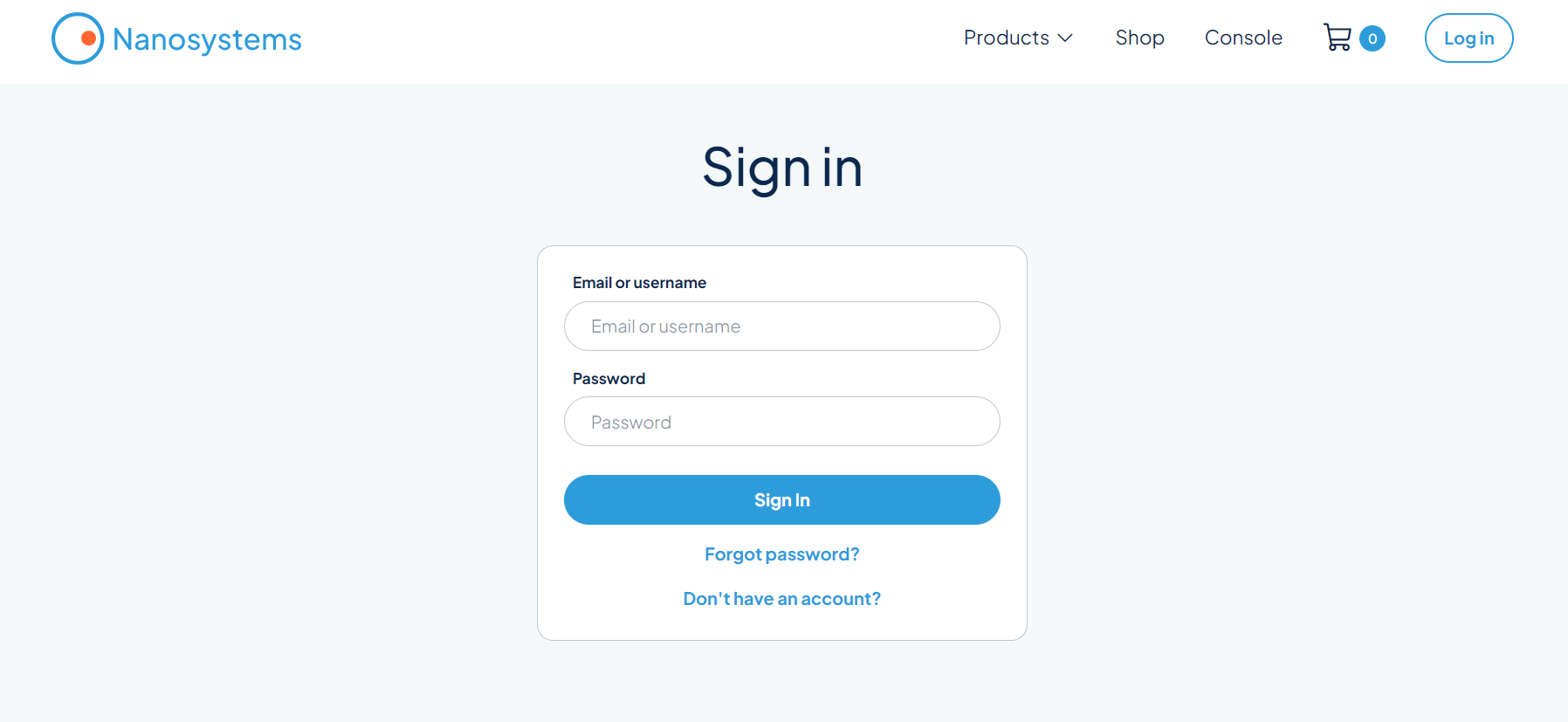Viewport: 1568px width, 722px height.
Task: Open the Products menu
Action: click(x=1018, y=38)
